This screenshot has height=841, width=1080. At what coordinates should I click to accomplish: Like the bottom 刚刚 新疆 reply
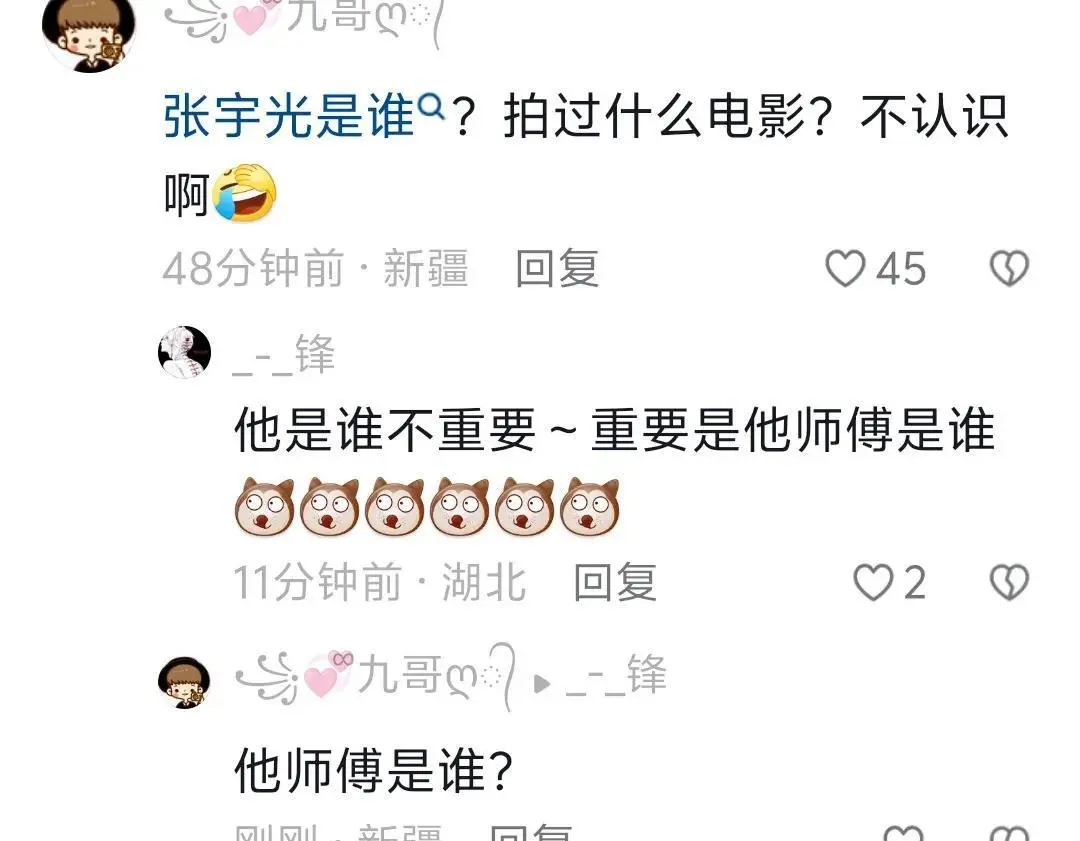tap(903, 832)
